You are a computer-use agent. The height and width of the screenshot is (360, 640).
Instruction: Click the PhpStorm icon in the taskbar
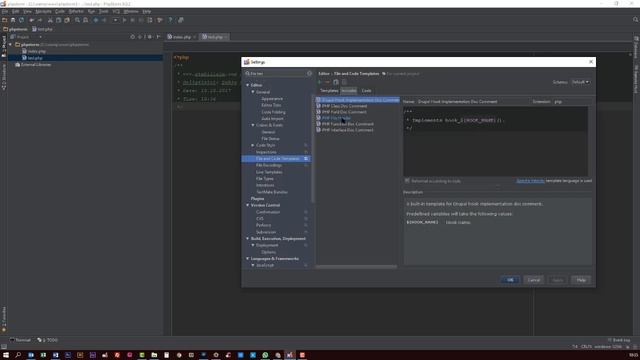[x=290, y=355]
